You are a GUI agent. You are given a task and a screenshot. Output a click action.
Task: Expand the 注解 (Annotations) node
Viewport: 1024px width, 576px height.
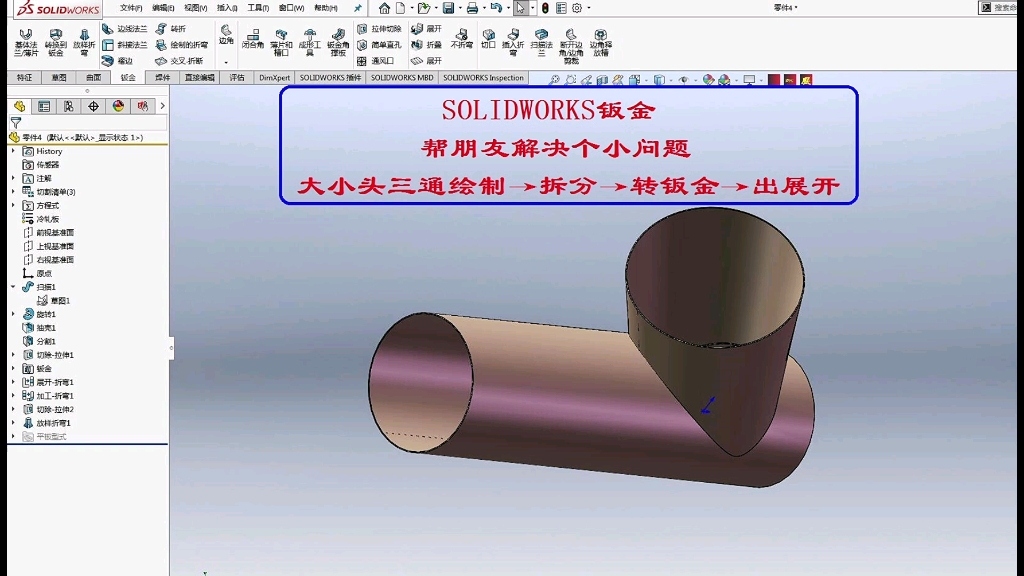(13, 178)
